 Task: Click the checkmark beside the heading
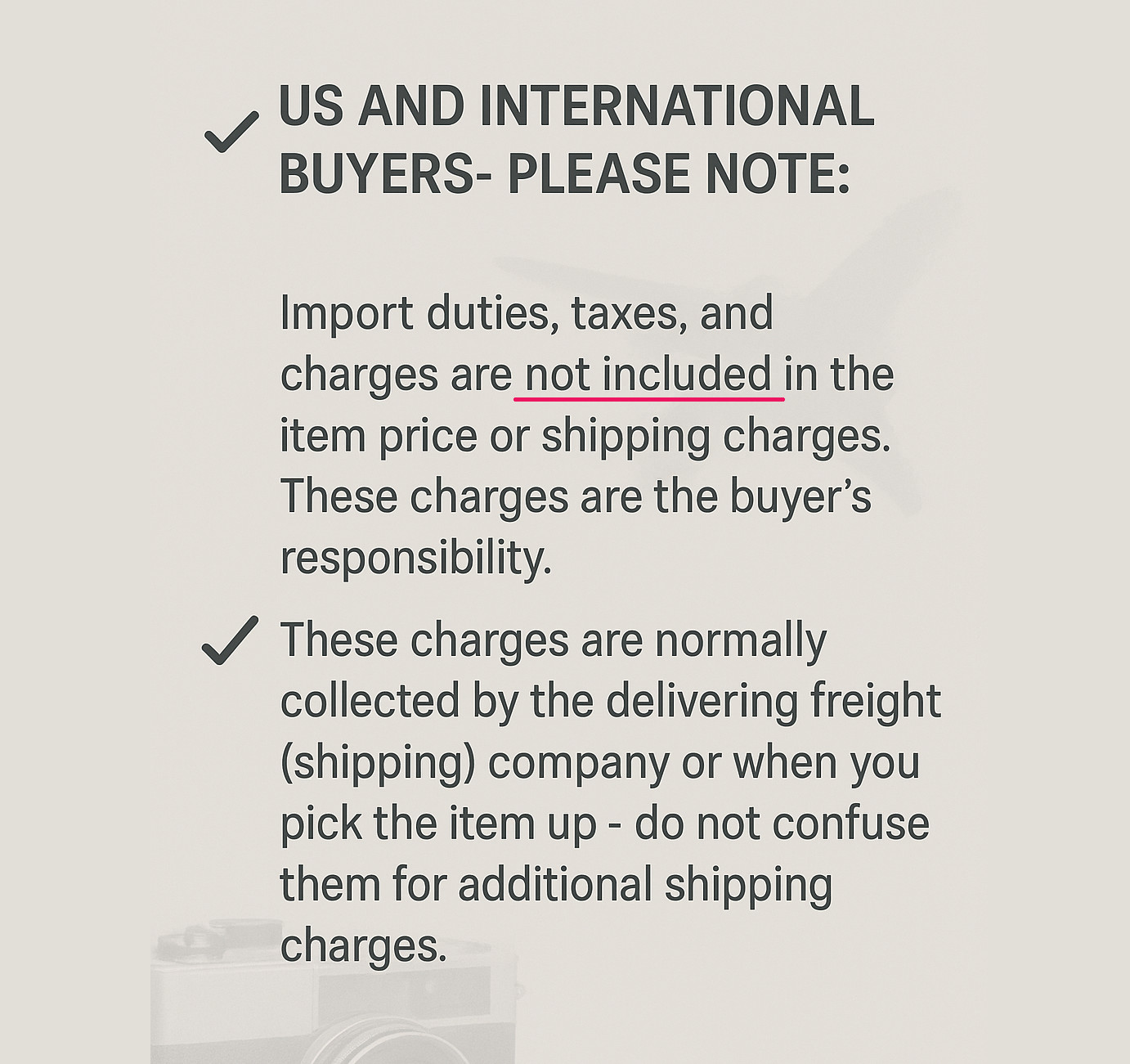coord(231,132)
